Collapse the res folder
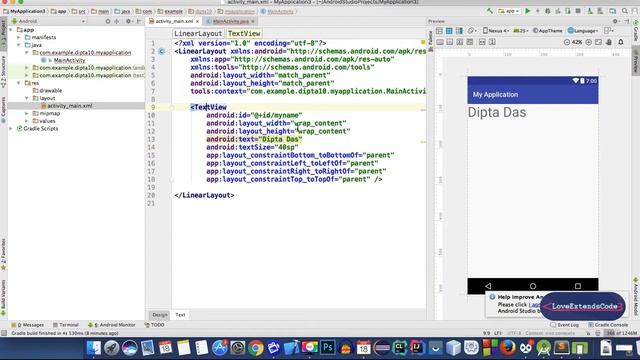The image size is (640, 360). [x=19, y=83]
